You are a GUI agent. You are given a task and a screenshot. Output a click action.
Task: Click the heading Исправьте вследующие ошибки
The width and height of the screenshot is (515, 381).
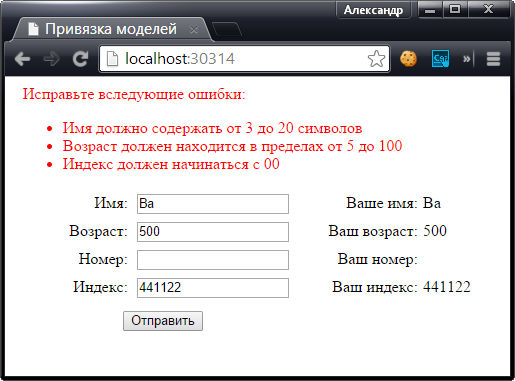(x=134, y=94)
